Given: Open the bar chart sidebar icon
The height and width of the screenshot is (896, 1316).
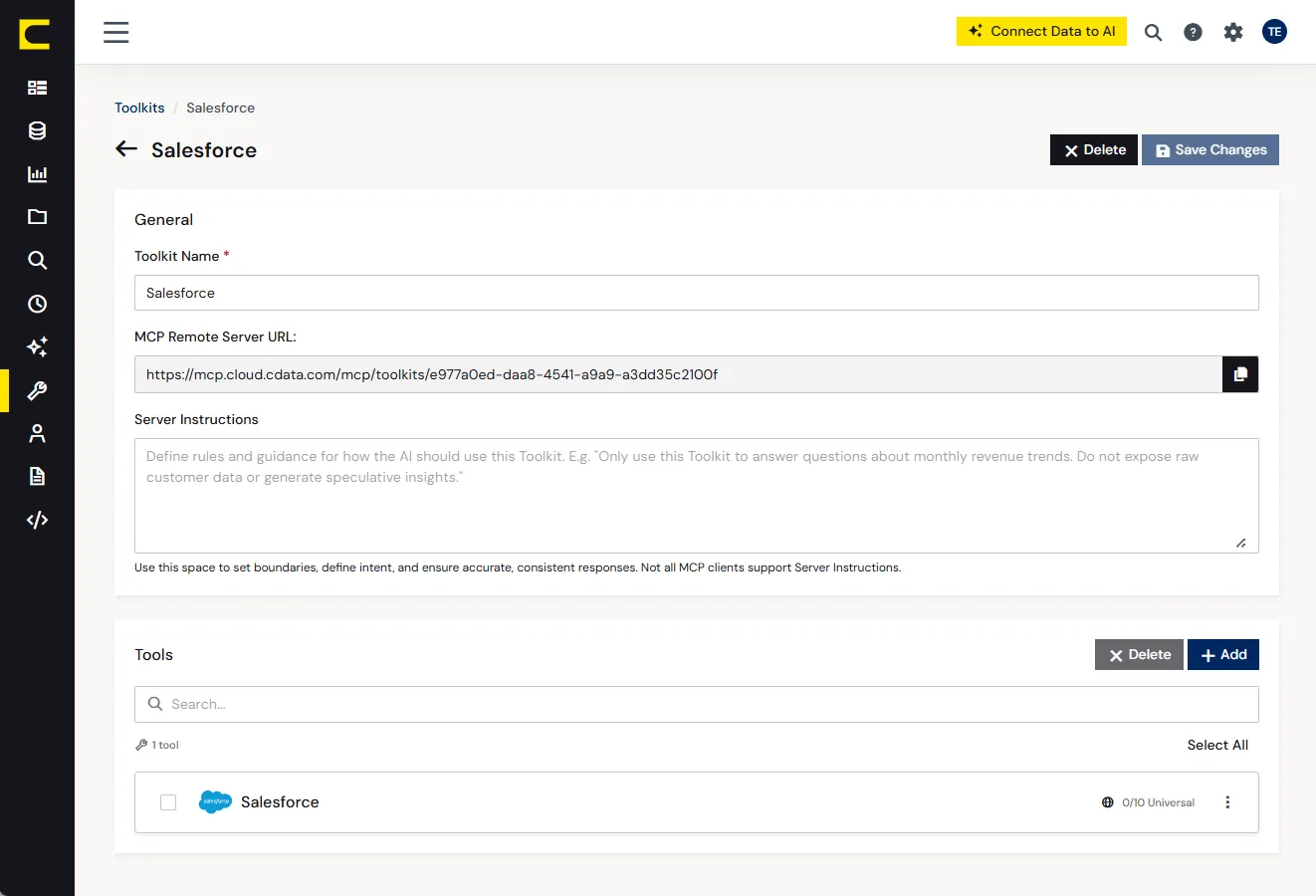Looking at the screenshot, I should [37, 174].
